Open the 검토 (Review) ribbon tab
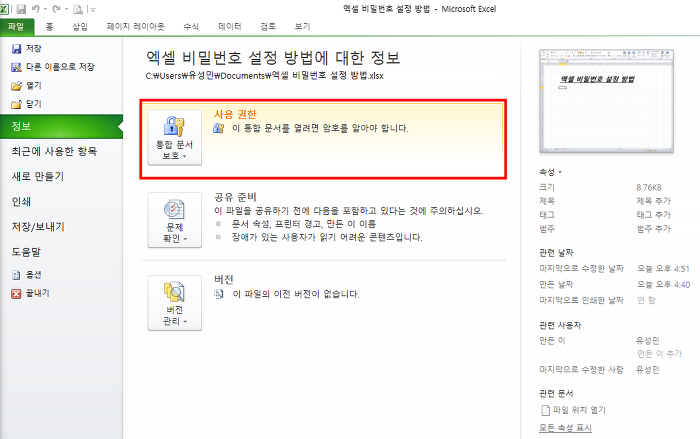Viewport: 700px width, 439px height. [268, 26]
